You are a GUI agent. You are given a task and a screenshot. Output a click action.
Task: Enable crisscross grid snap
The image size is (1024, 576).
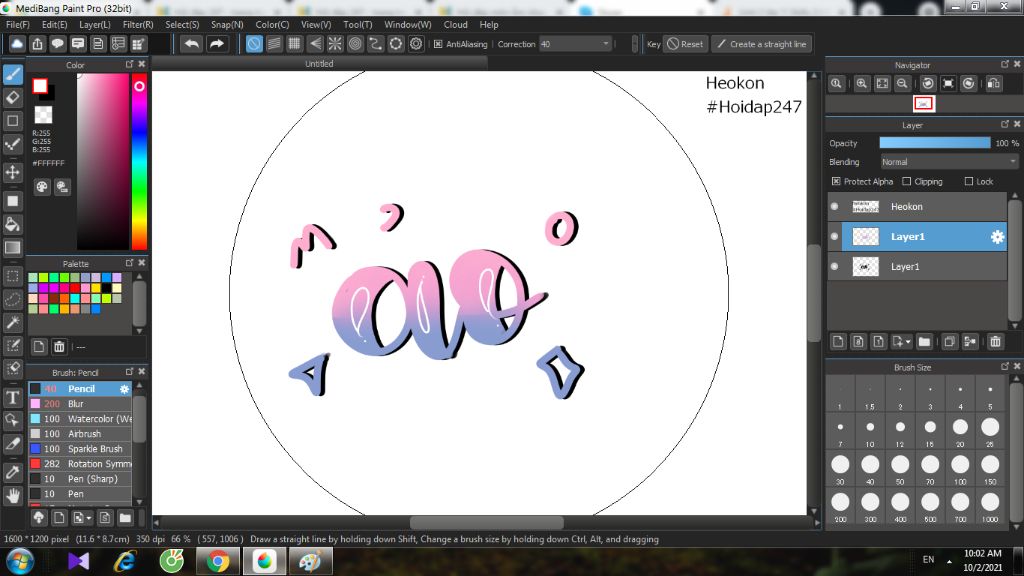[295, 44]
